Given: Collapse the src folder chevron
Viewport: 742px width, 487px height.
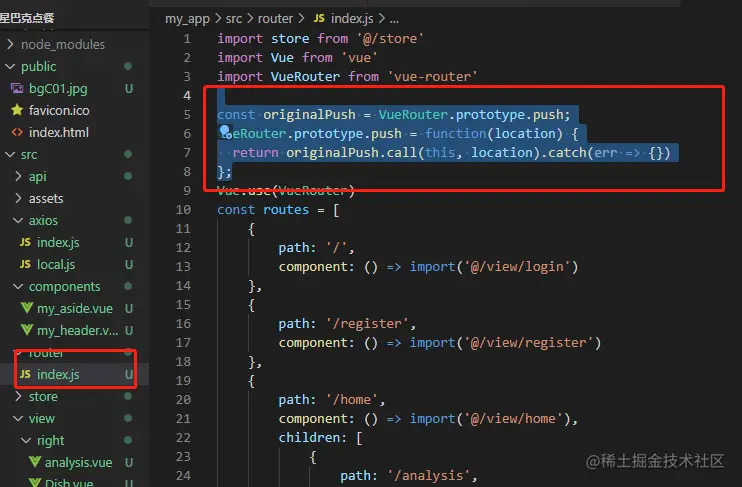Looking at the screenshot, I should click(10, 154).
